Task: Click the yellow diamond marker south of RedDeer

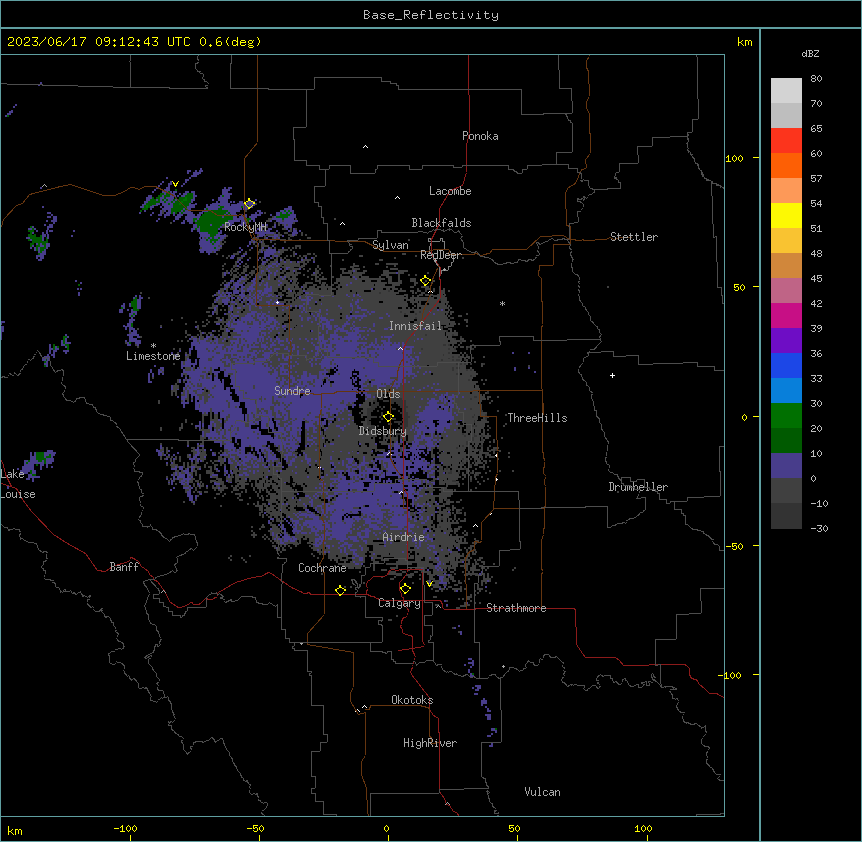Action: click(x=426, y=281)
